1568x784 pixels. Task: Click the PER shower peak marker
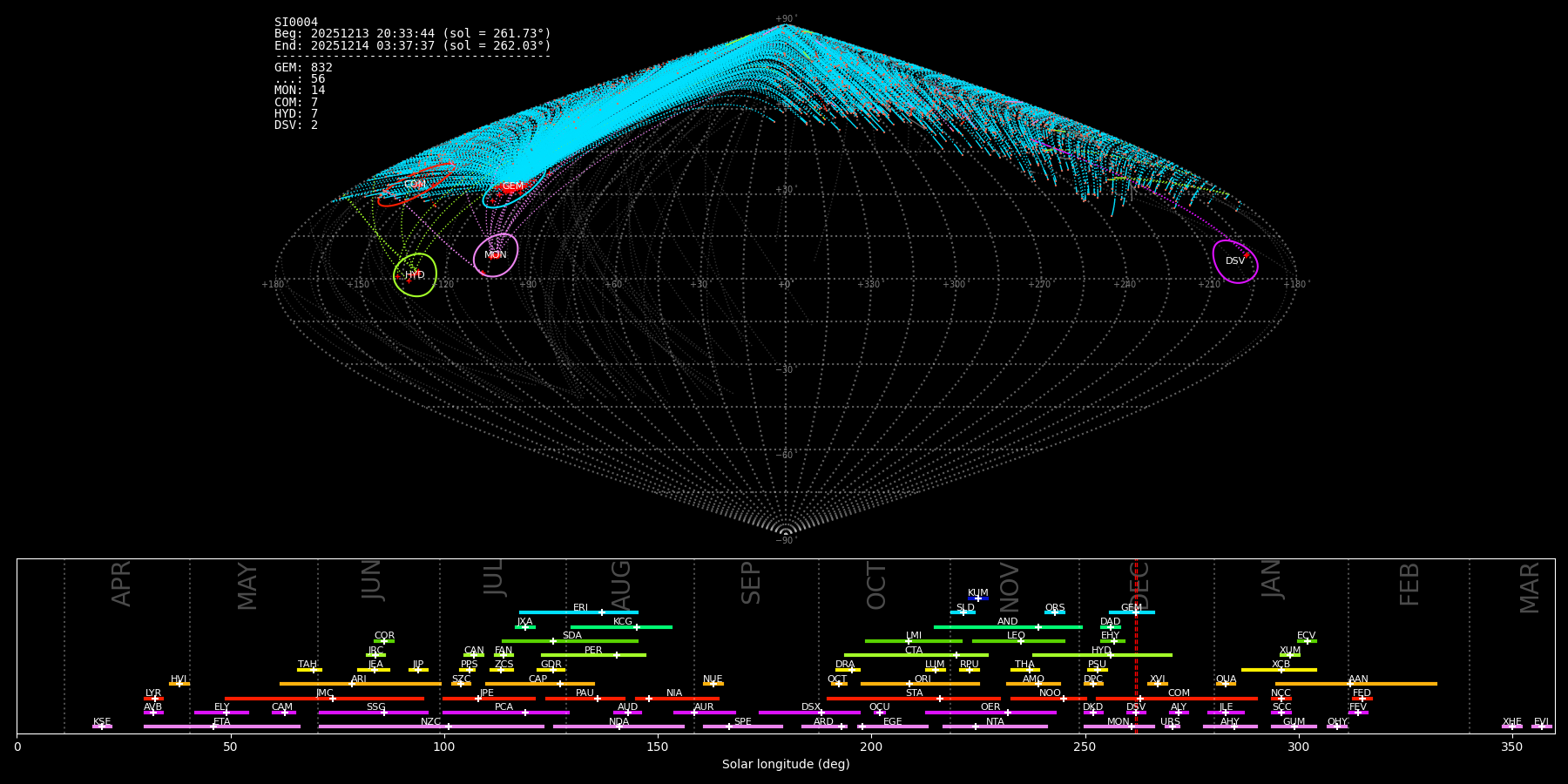tap(617, 655)
